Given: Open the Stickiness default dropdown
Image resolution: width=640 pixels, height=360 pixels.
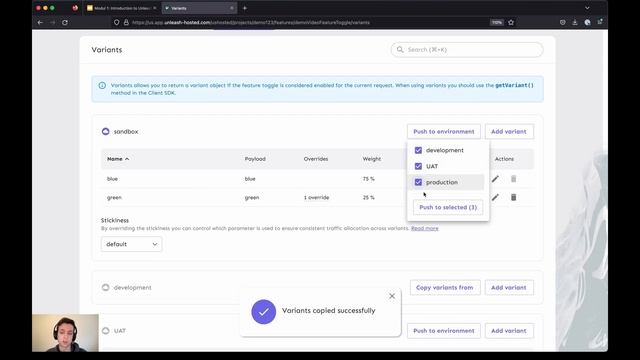Looking at the screenshot, I should tap(131, 244).
